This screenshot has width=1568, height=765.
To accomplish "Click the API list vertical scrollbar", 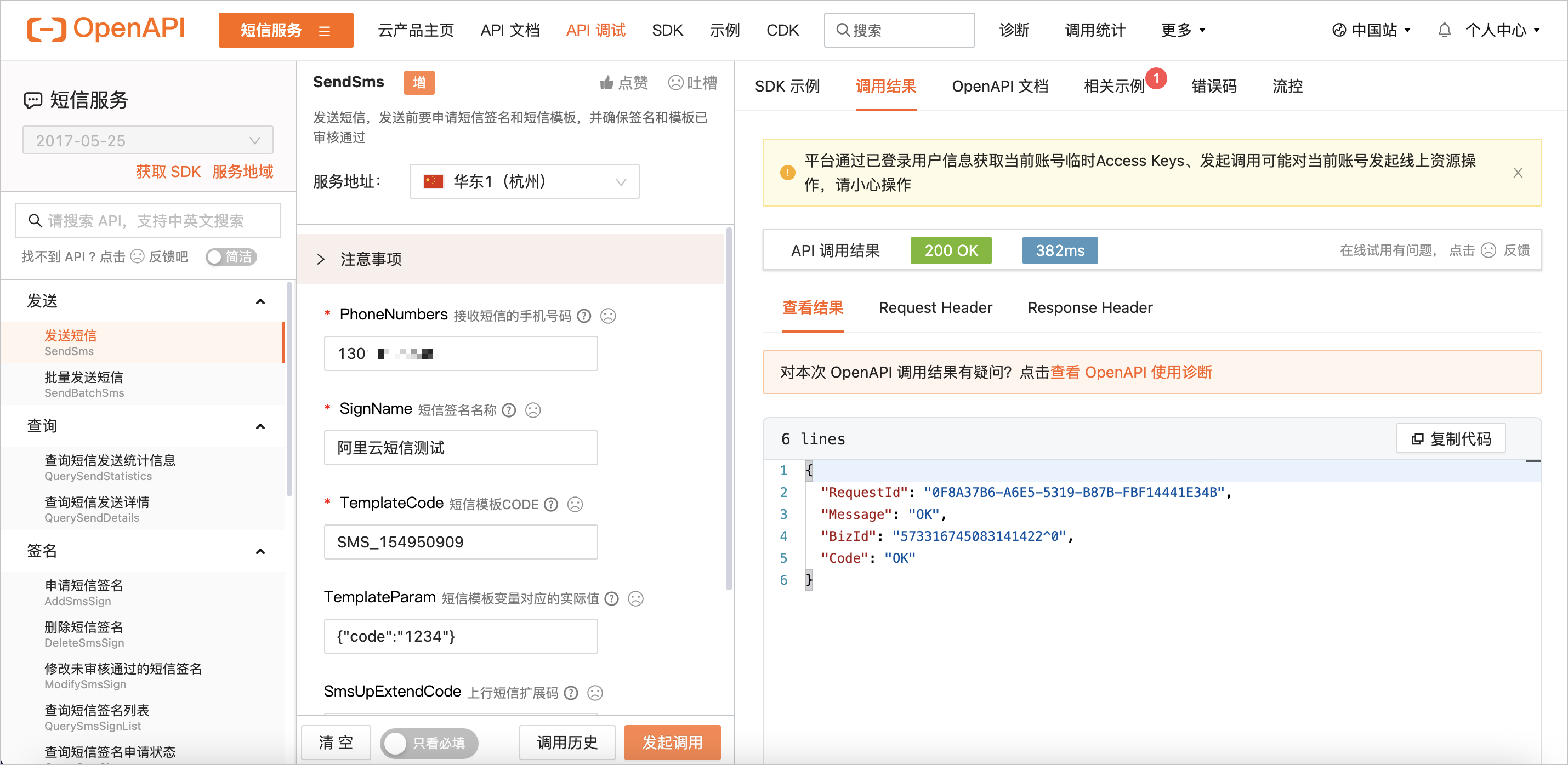I will pyautogui.click(x=289, y=390).
